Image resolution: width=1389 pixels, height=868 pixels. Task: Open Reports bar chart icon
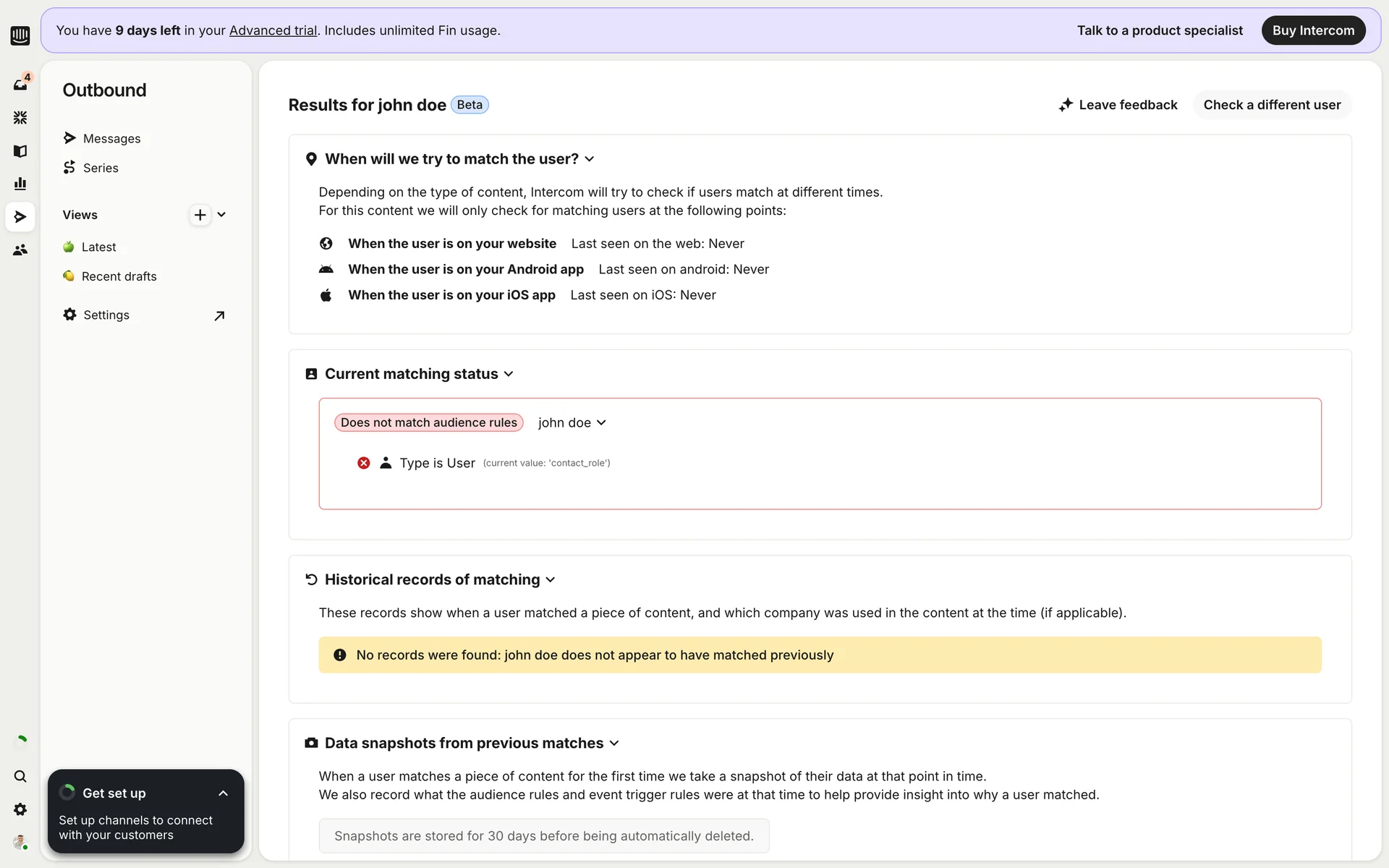click(x=20, y=184)
